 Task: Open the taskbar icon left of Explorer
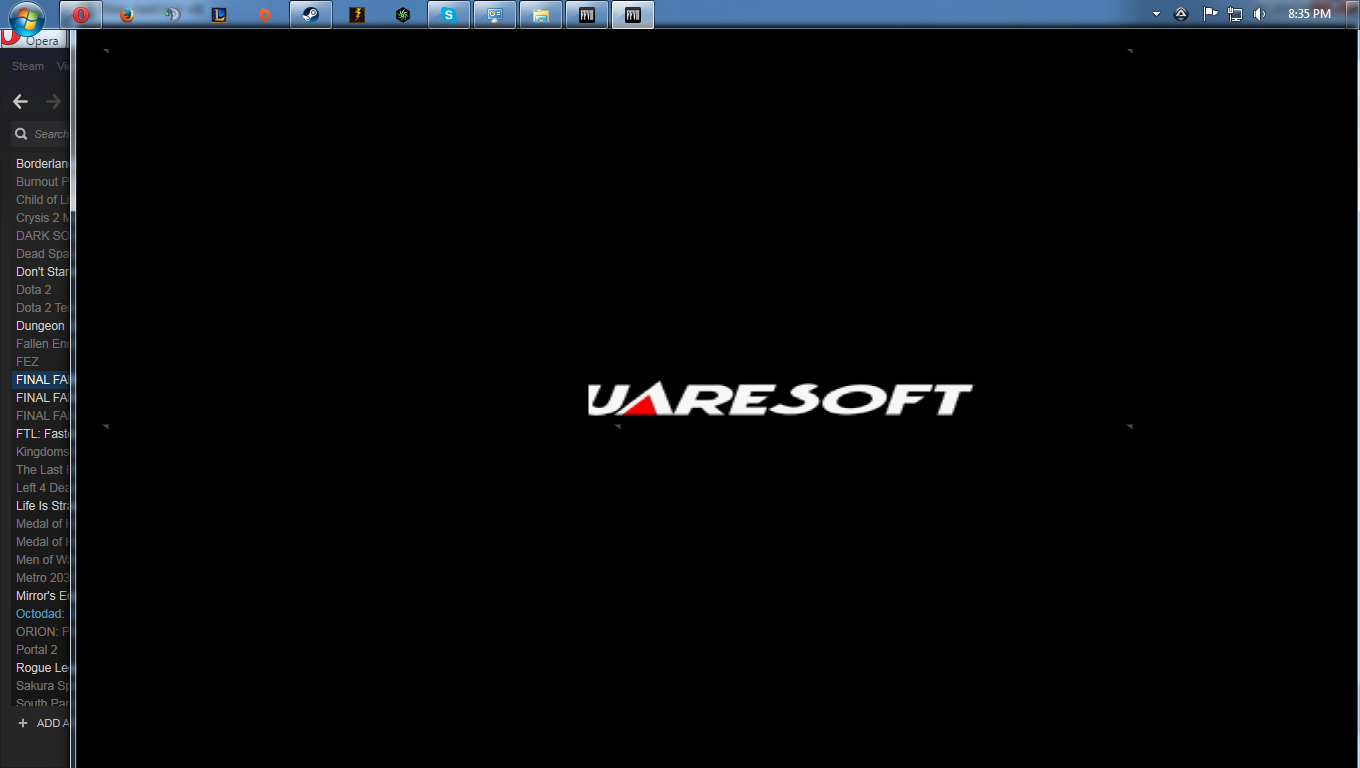tap(495, 15)
